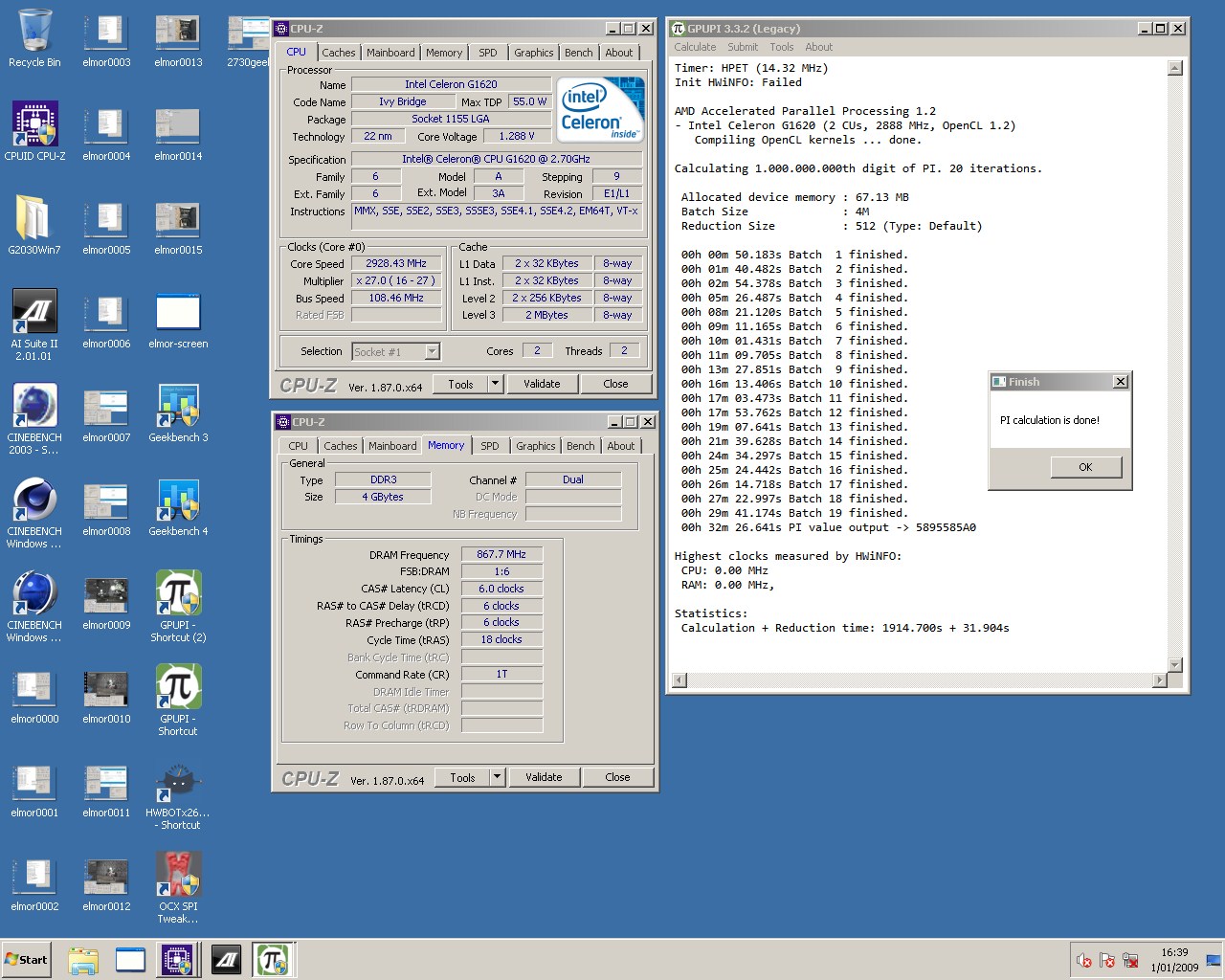Screen dimensions: 1225x980
Task: Open the About menu in GPUPI
Action: pos(818,47)
